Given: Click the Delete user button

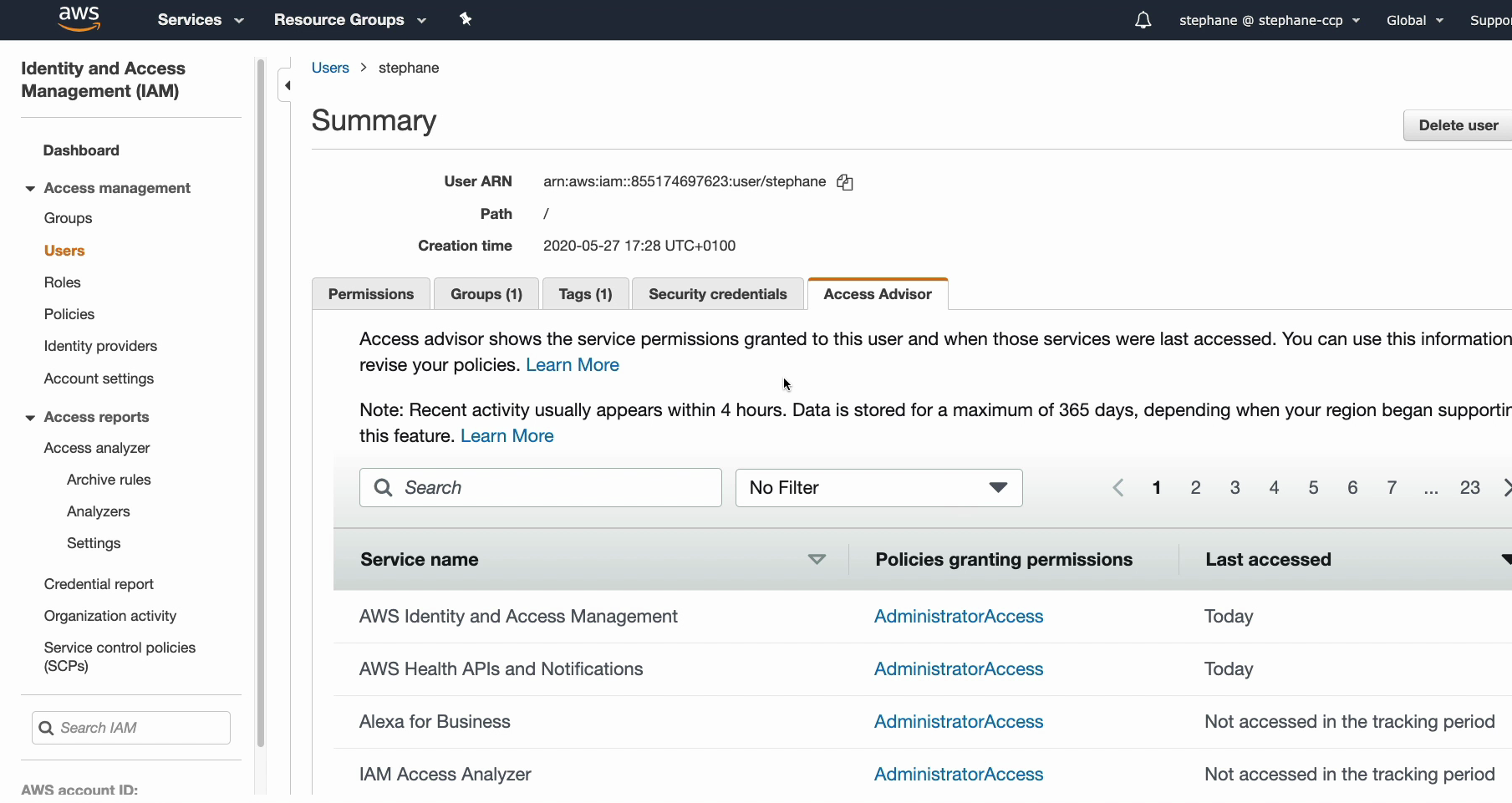Looking at the screenshot, I should click(x=1458, y=125).
